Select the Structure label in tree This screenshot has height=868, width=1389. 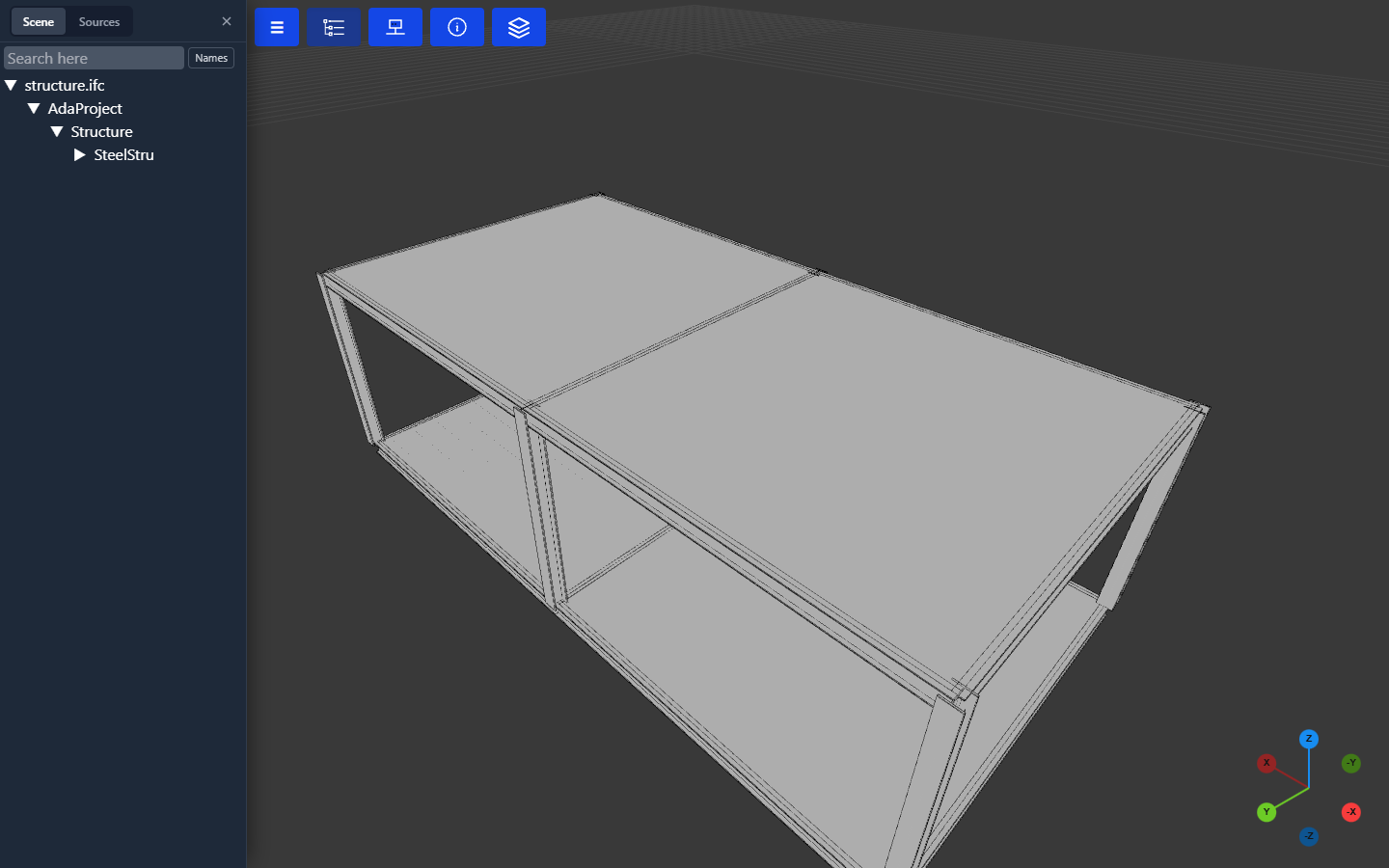101,132
